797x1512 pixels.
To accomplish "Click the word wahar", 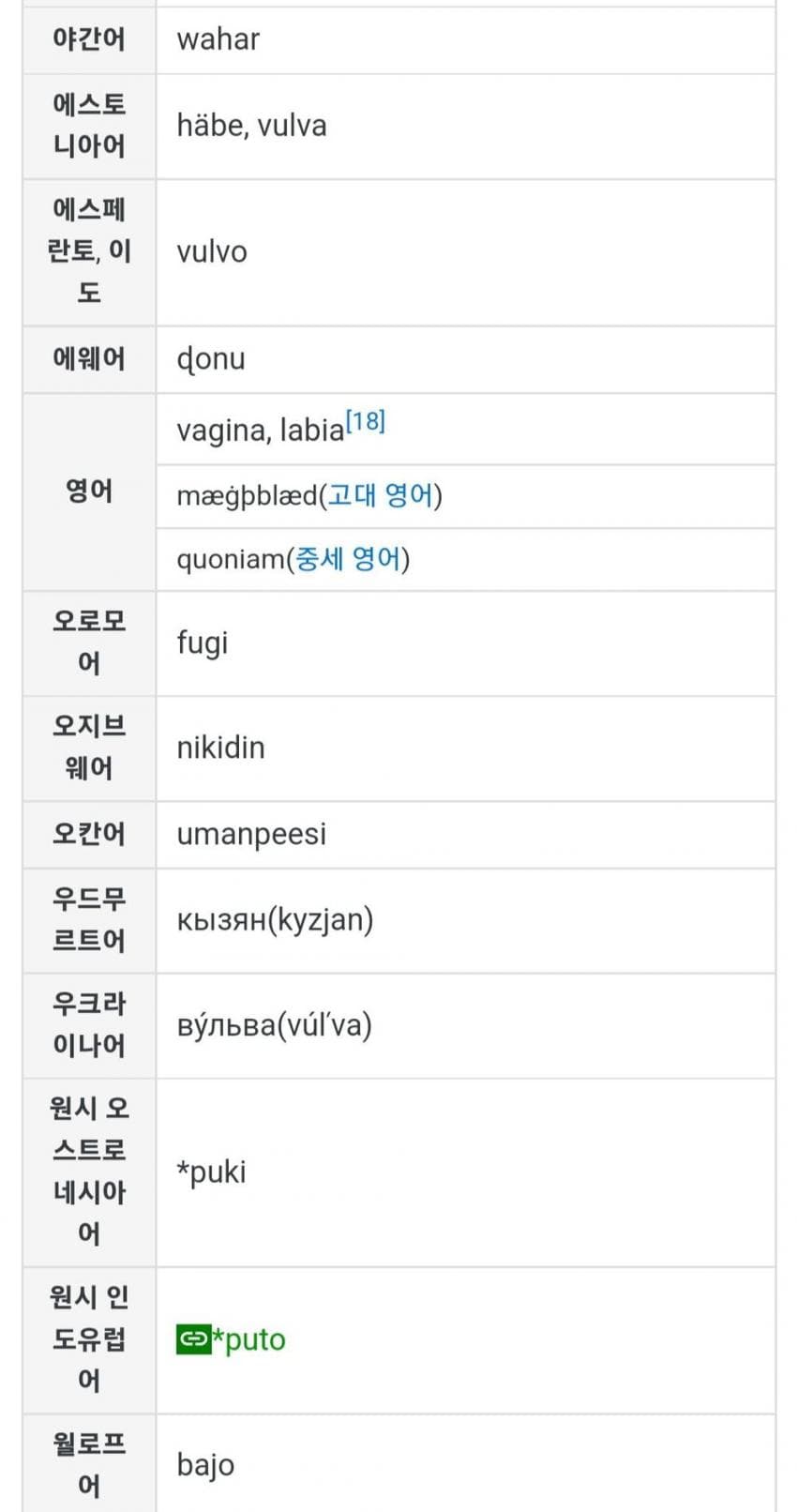I will 218,39.
